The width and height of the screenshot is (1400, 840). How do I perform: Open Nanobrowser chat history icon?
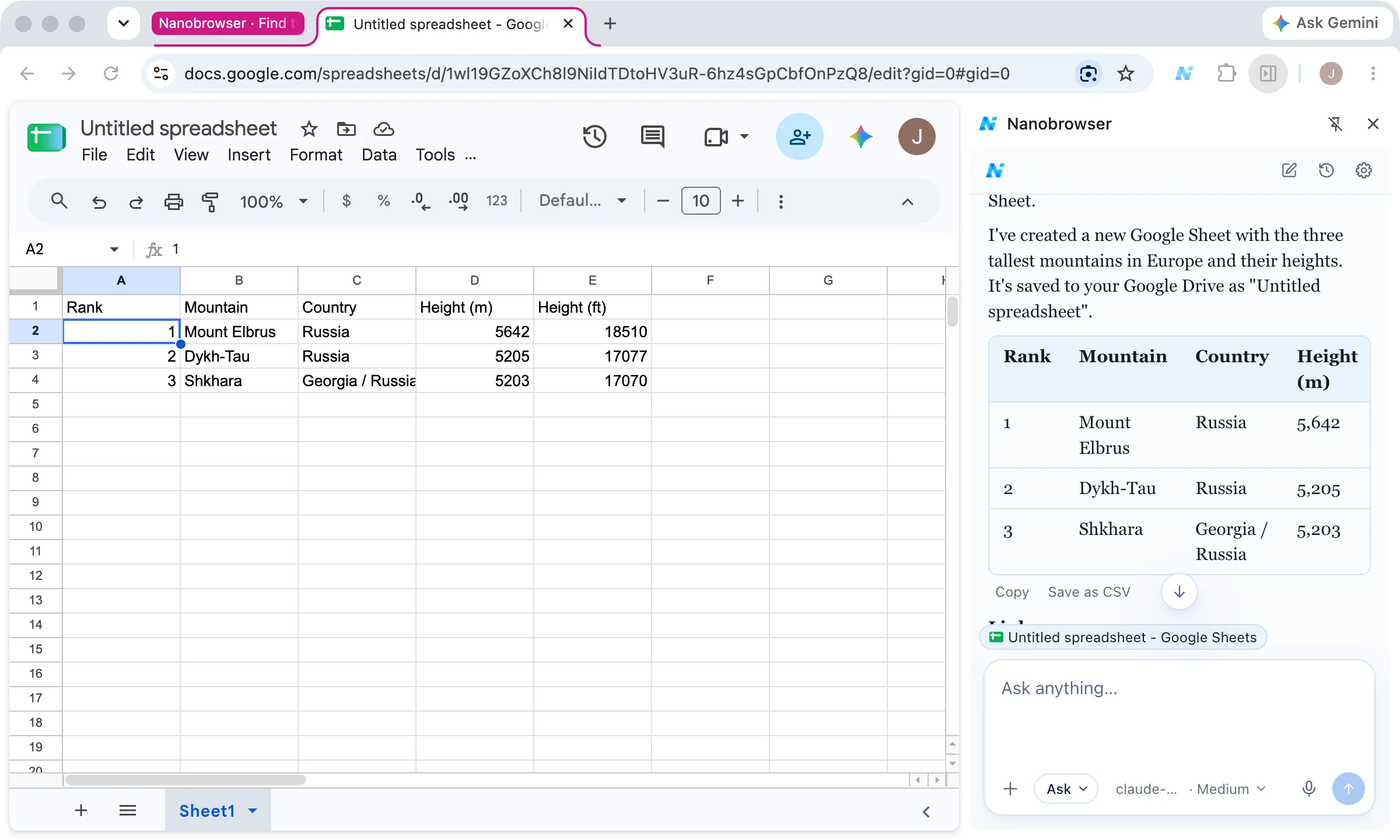[1326, 170]
